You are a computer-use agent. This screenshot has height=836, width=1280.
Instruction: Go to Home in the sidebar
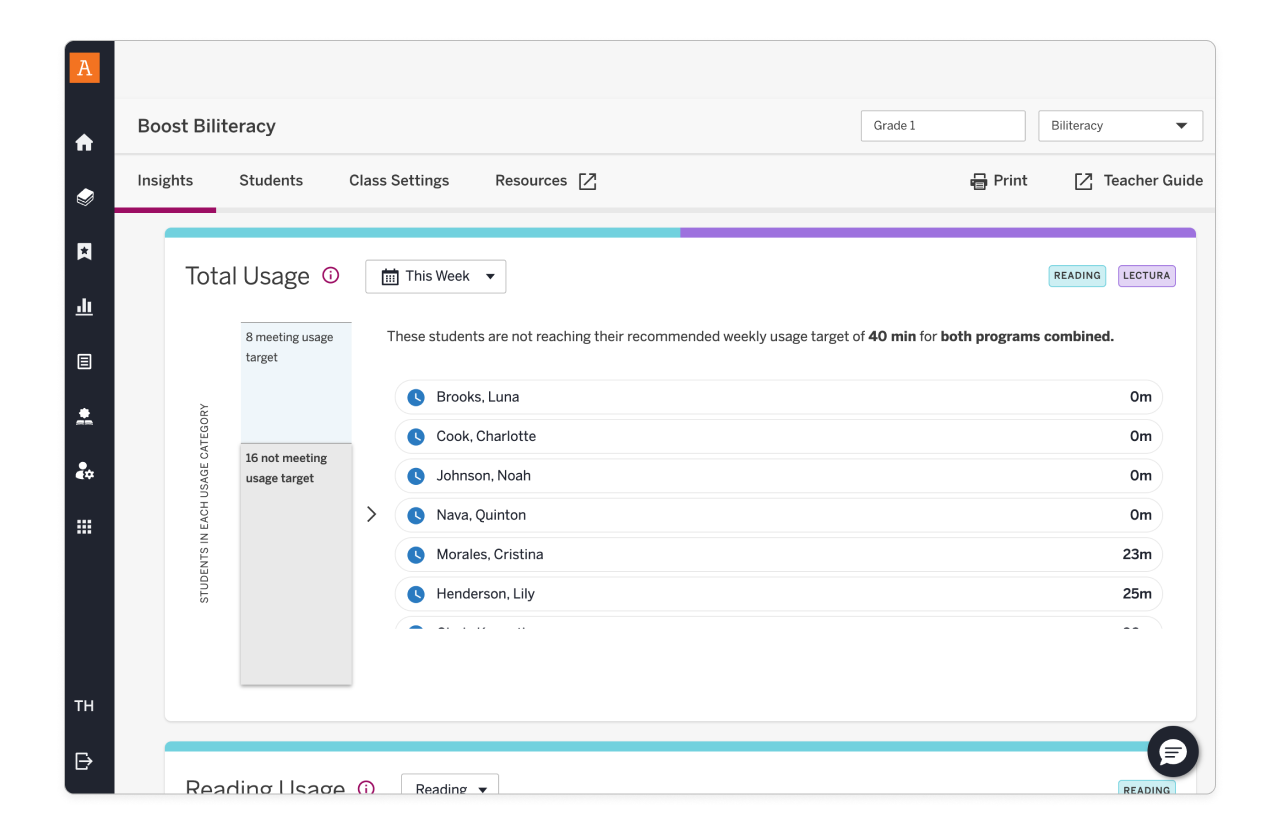point(84,143)
